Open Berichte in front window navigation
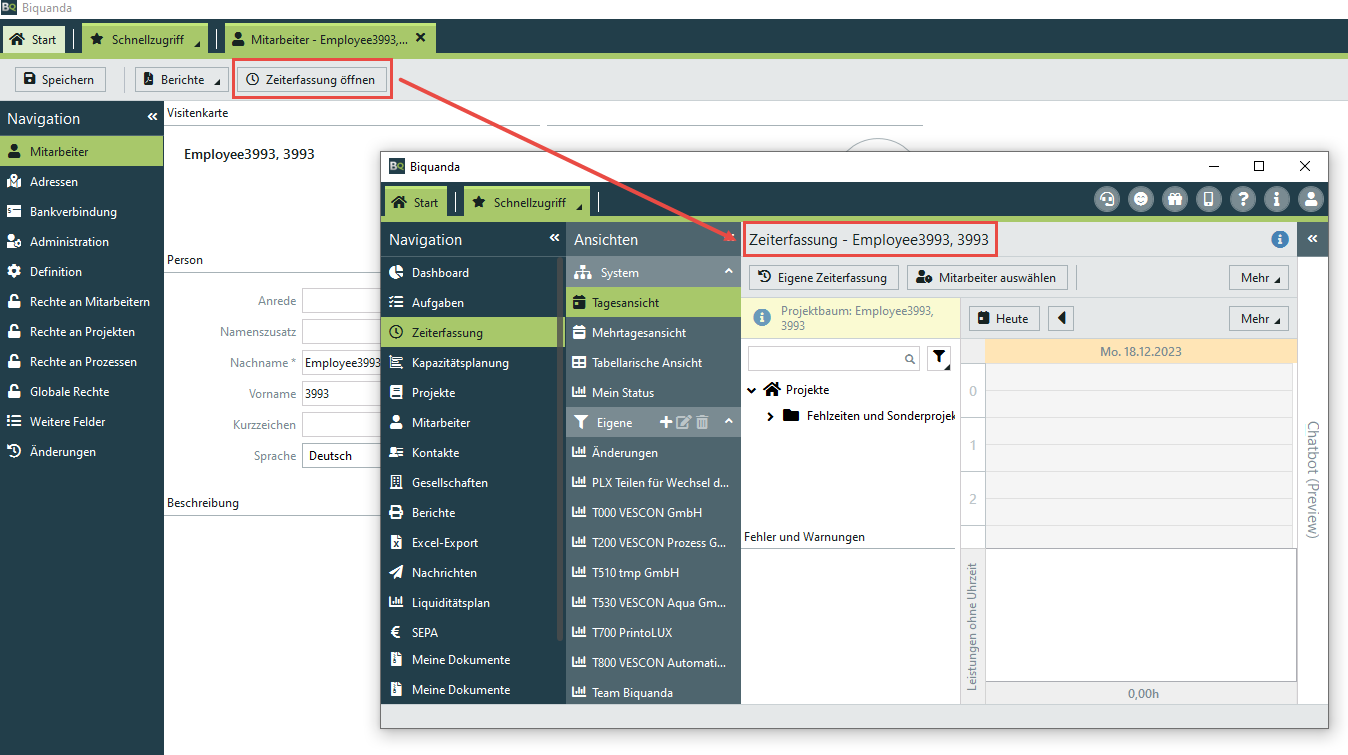Screen dimensions: 1348x755 473,513
